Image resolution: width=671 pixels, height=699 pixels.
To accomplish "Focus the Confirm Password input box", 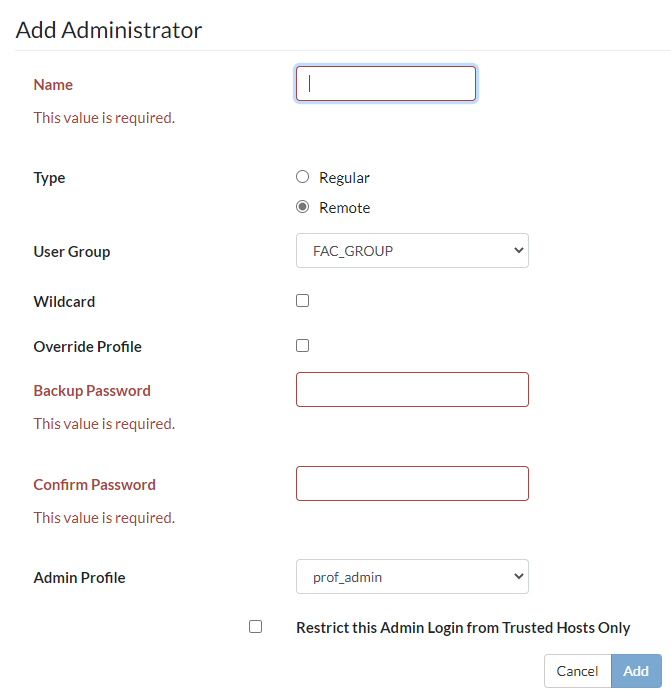I will pyautogui.click(x=412, y=484).
